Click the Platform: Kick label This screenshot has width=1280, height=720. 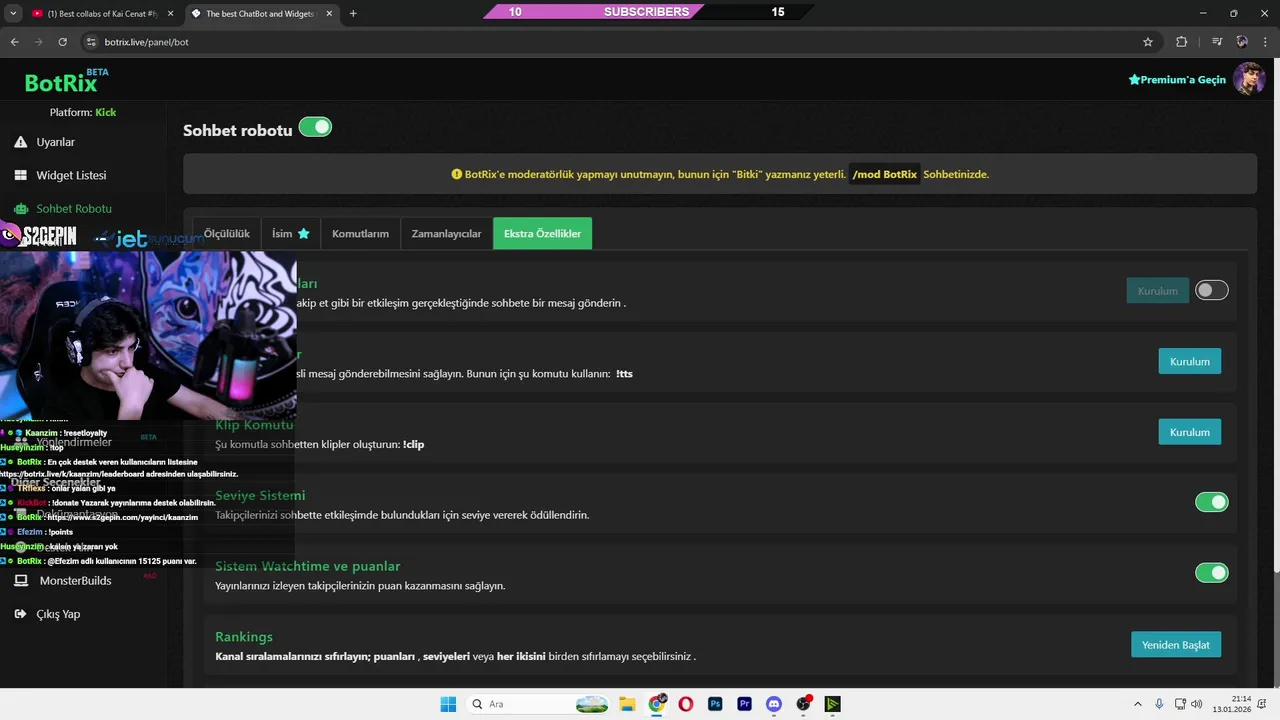pyautogui.click(x=83, y=112)
